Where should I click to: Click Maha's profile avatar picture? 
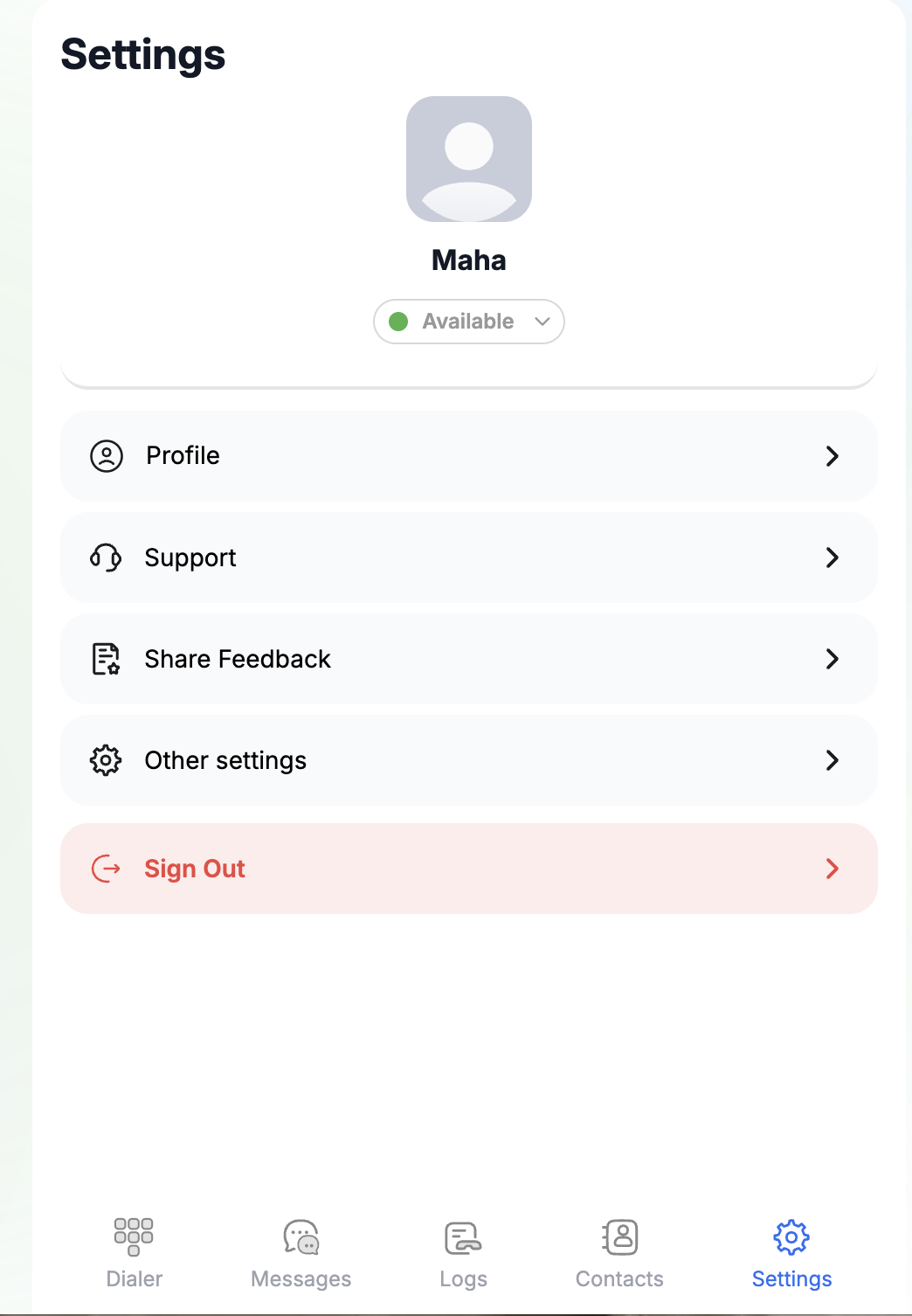pos(469,159)
